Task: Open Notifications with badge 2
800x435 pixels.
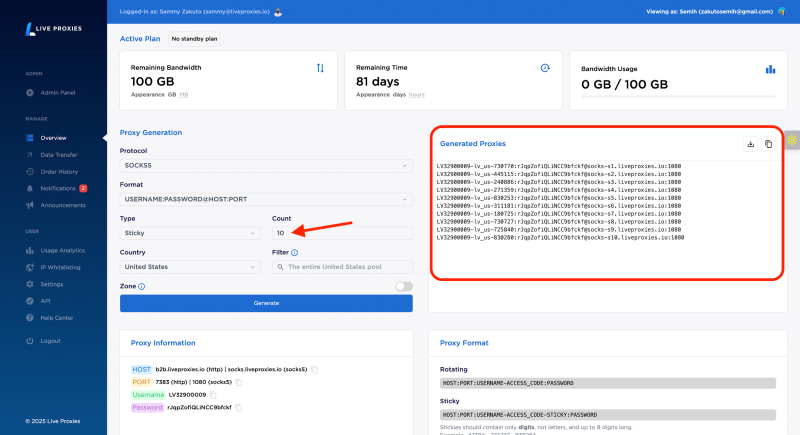Action: point(58,188)
